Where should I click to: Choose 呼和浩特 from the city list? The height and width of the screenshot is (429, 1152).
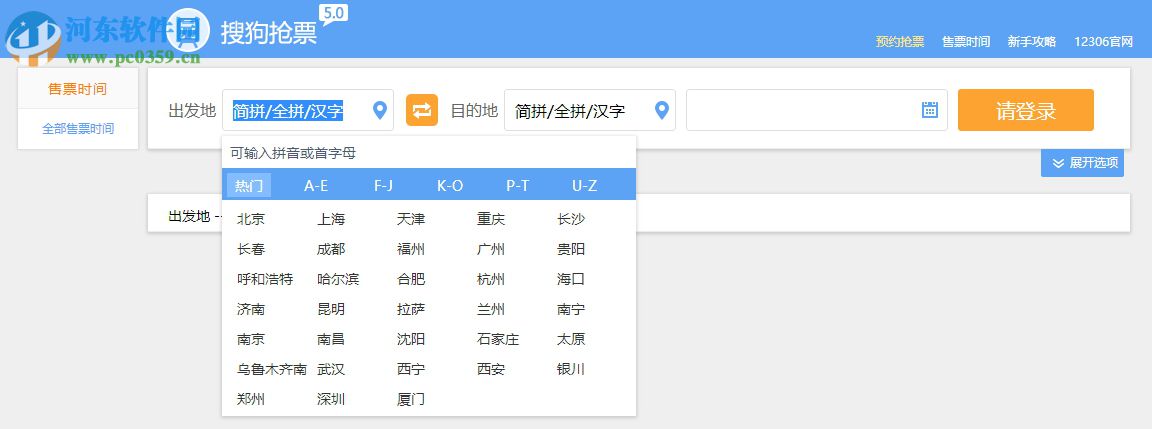pos(265,279)
